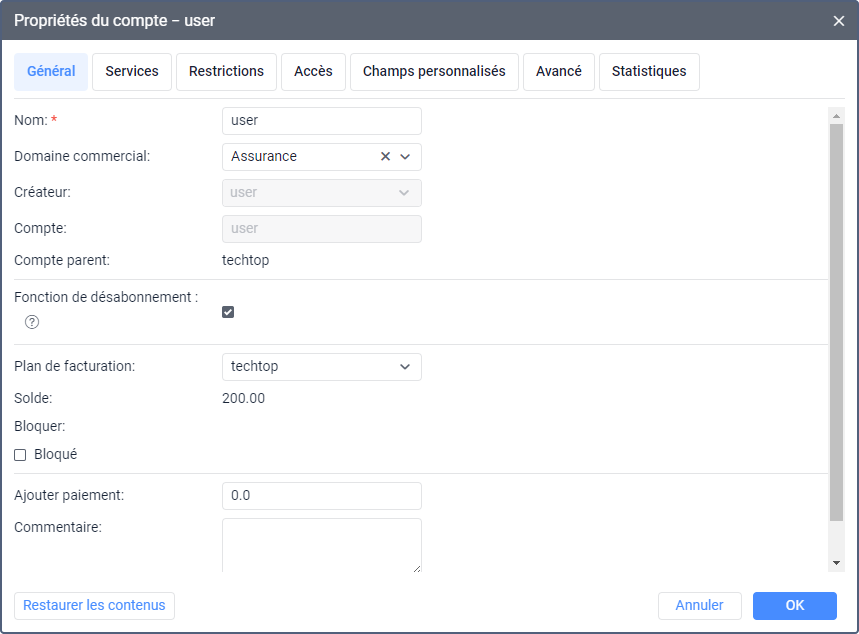This screenshot has width=859, height=634.
Task: Switch to the Services tab
Action: point(132,72)
